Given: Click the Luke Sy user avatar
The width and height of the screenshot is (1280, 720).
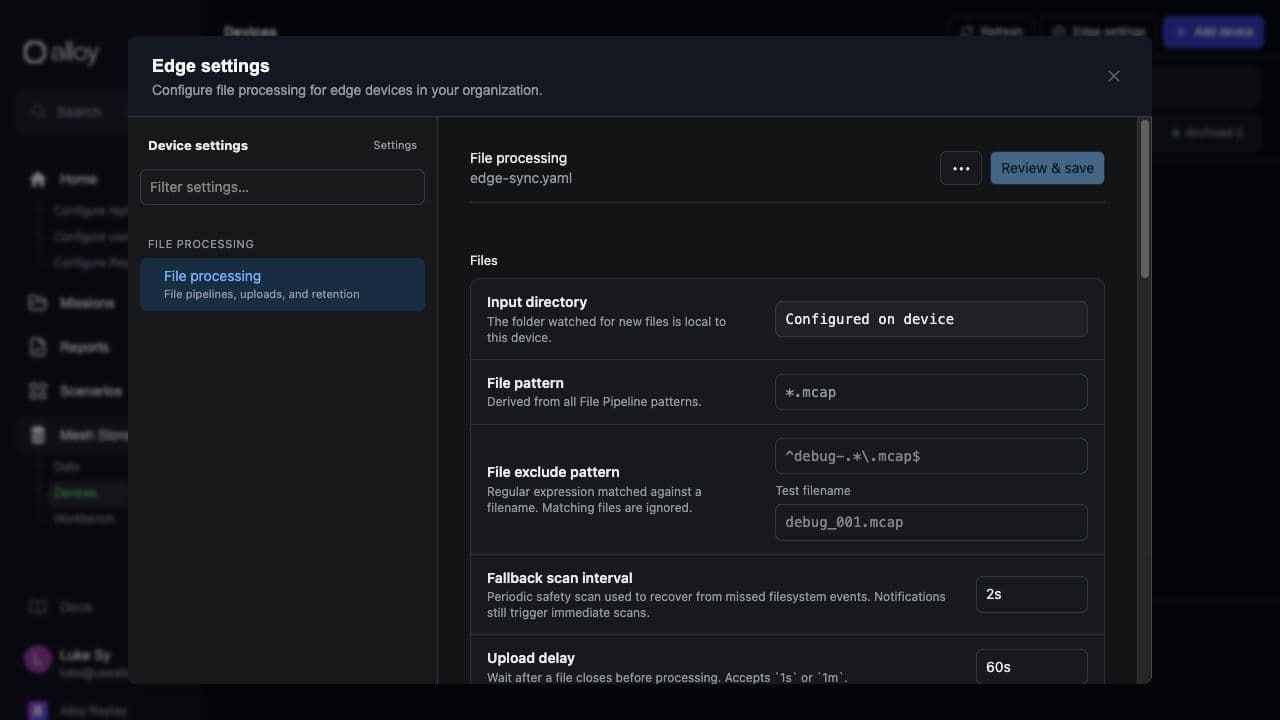Looking at the screenshot, I should click(x=38, y=659).
